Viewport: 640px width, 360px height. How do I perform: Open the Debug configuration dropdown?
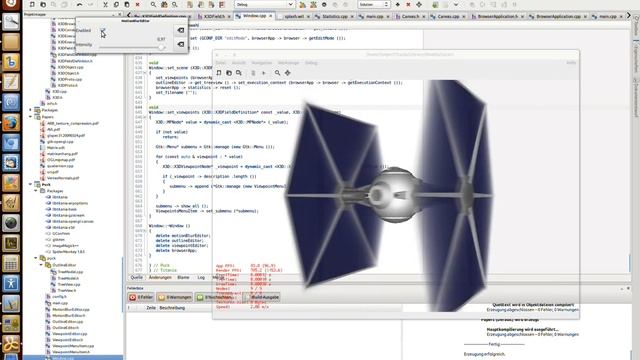point(264,4)
